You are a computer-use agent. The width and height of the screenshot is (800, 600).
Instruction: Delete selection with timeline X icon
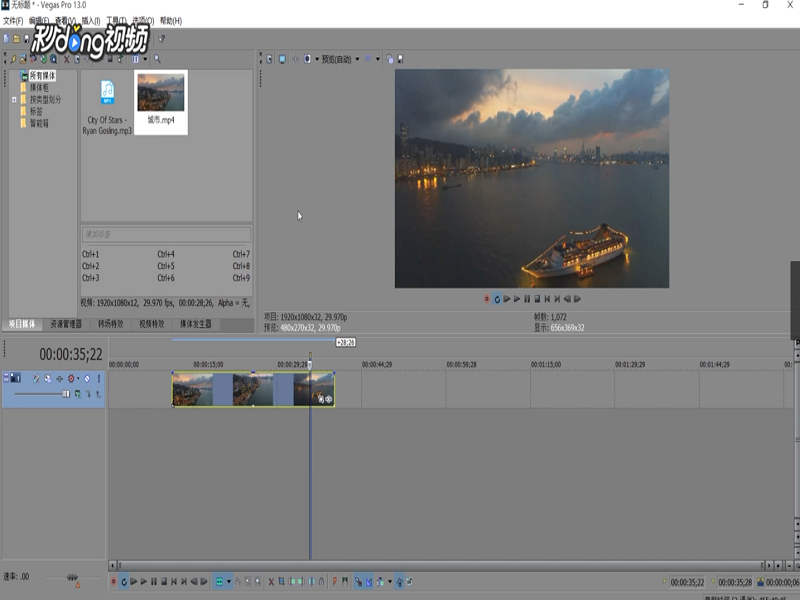click(271, 582)
